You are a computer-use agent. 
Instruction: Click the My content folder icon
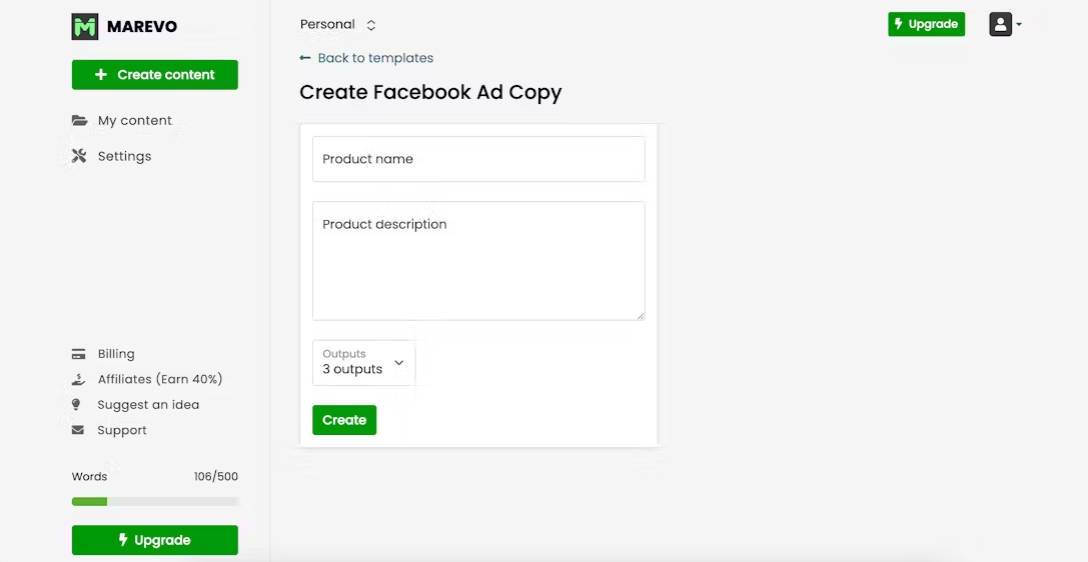click(x=79, y=121)
